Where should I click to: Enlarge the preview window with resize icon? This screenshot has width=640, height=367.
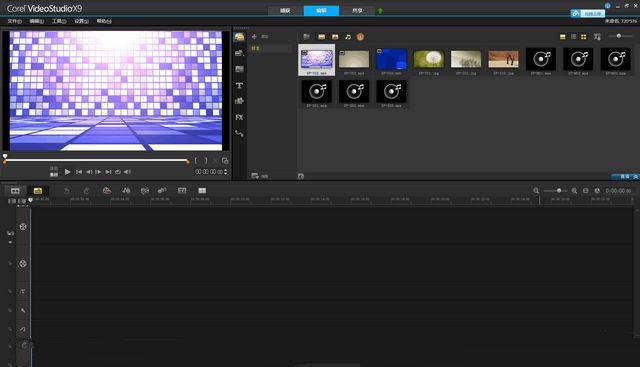(225, 161)
